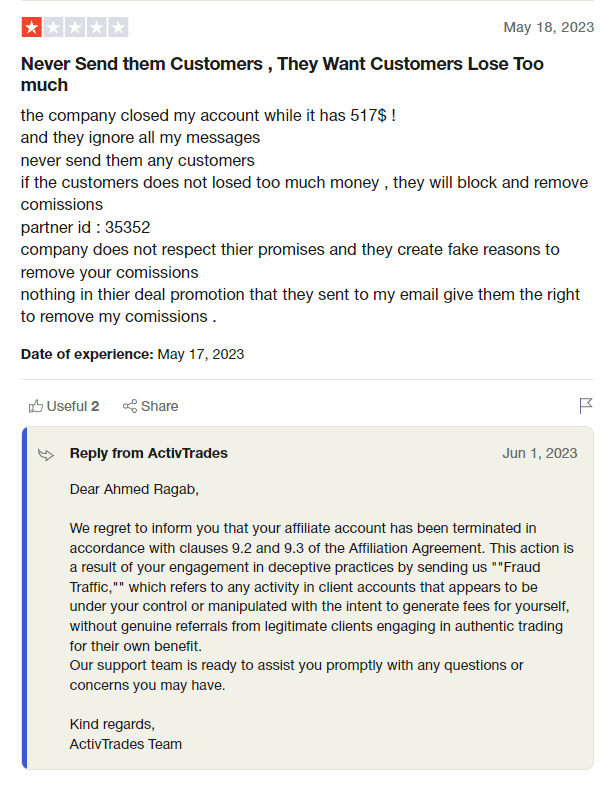
Task: Click the 'Date of experience' line
Action: click(132, 354)
